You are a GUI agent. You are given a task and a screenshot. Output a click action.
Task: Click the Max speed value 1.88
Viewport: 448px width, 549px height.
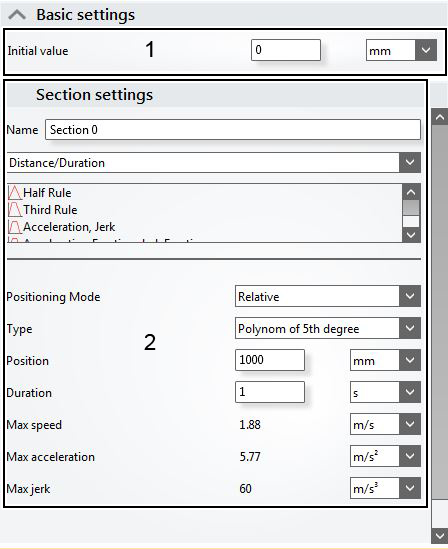pos(250,424)
